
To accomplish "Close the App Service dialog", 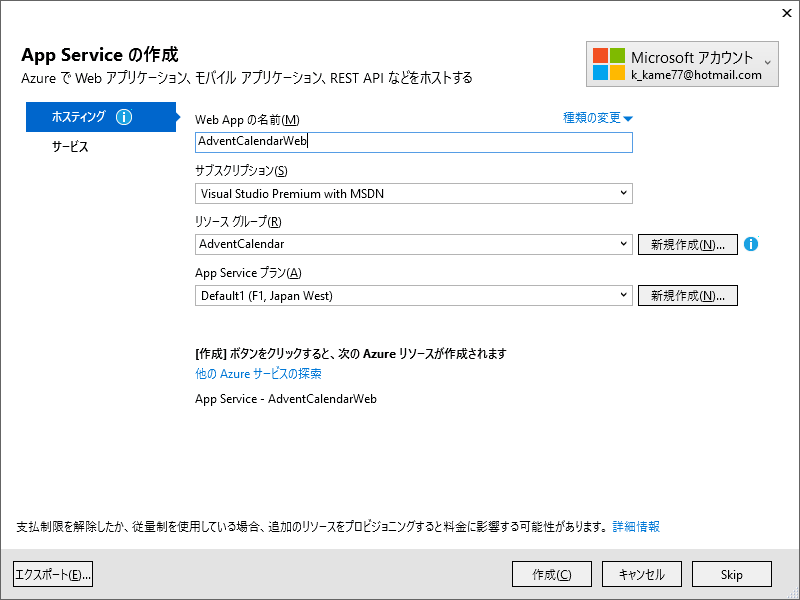I will (787, 13).
